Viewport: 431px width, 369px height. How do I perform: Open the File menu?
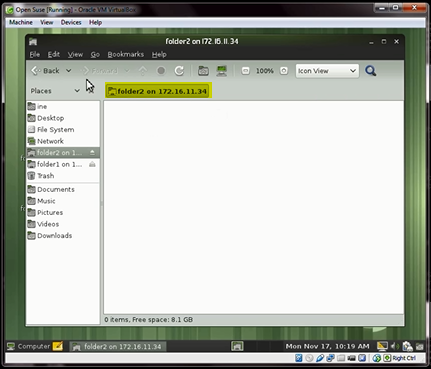(35, 54)
